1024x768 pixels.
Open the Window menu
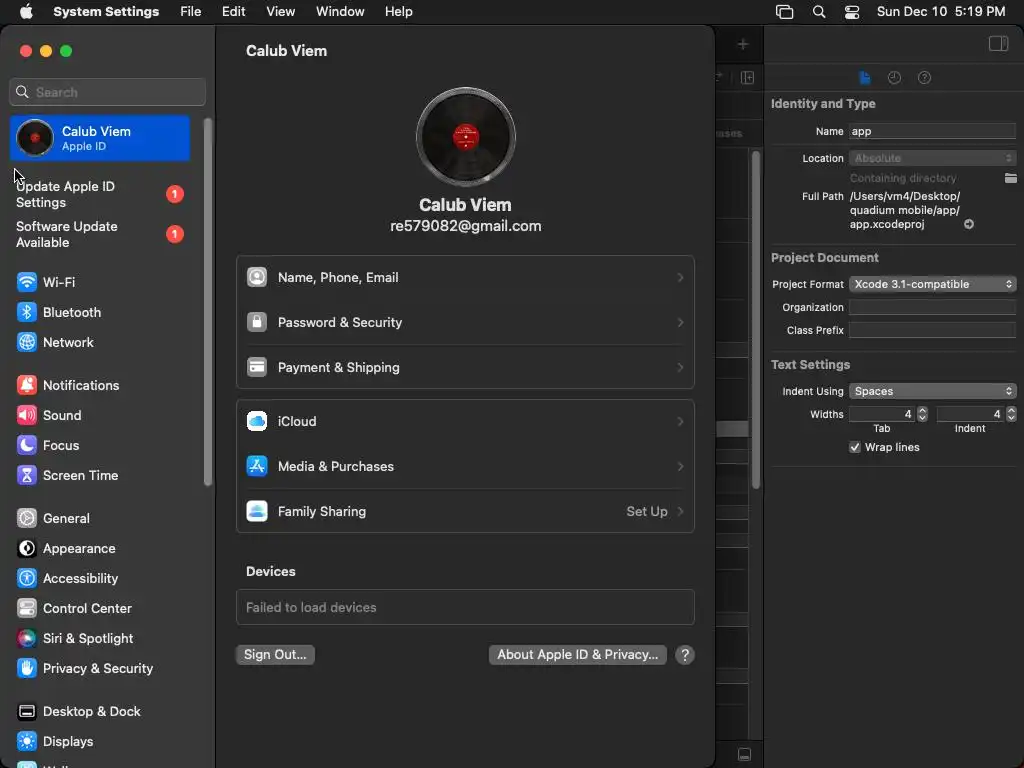pos(340,12)
